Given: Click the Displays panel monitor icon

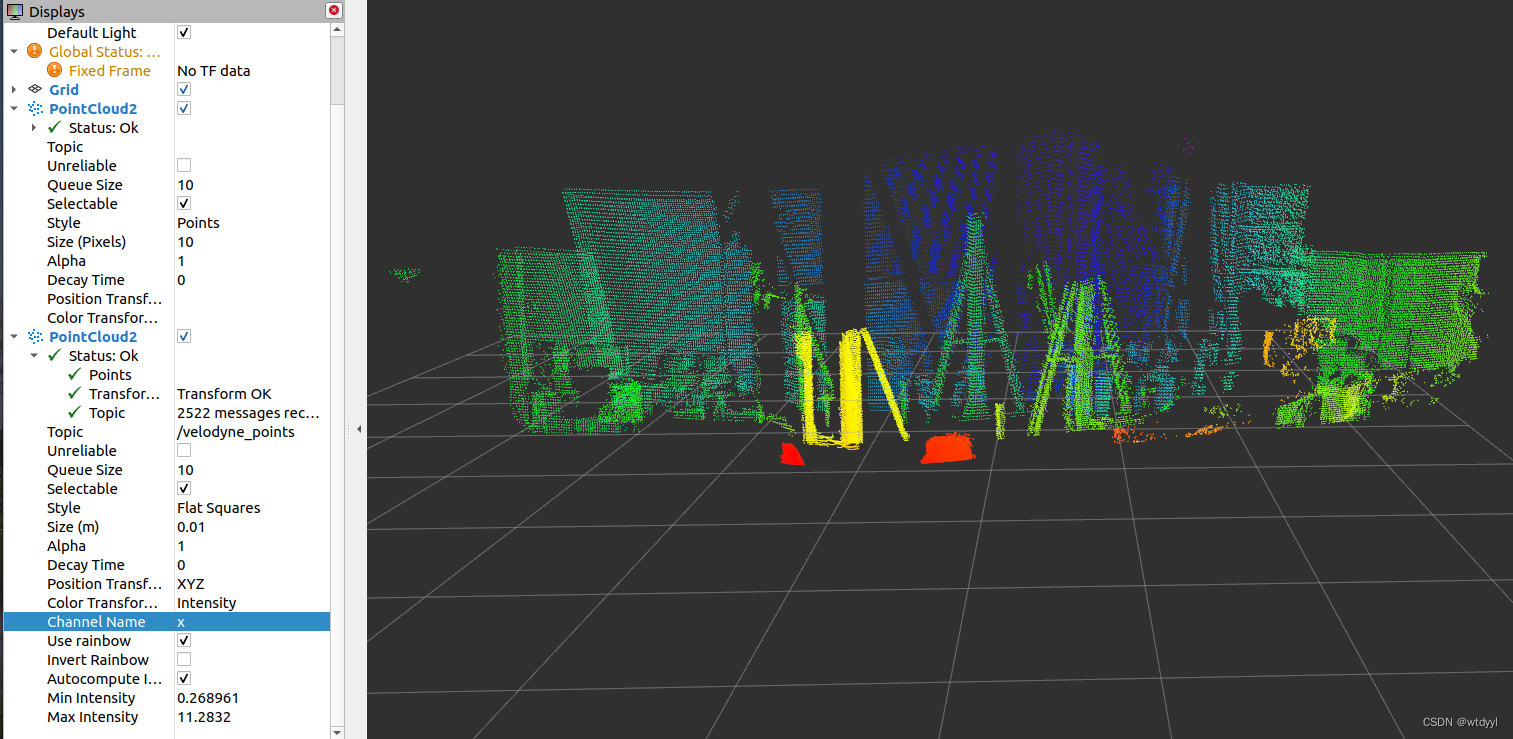Looking at the screenshot, I should coord(15,11).
